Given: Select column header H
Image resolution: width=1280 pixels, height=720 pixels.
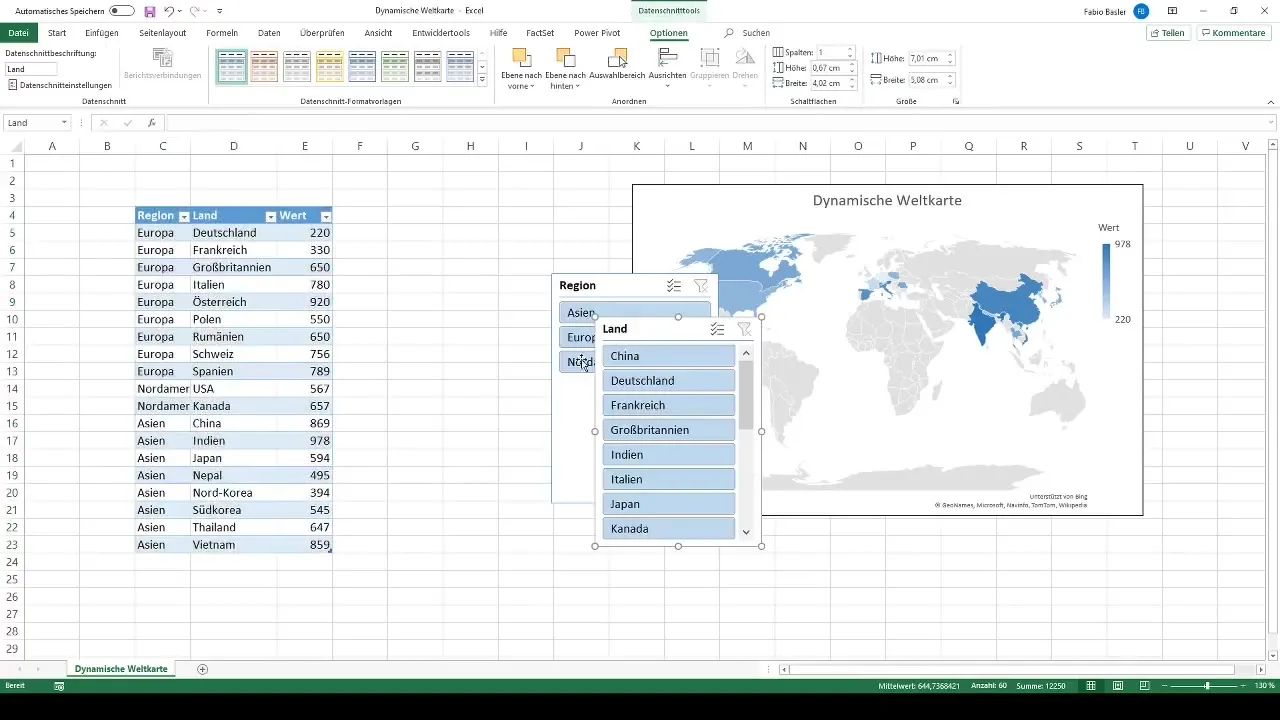Looking at the screenshot, I should click(470, 146).
